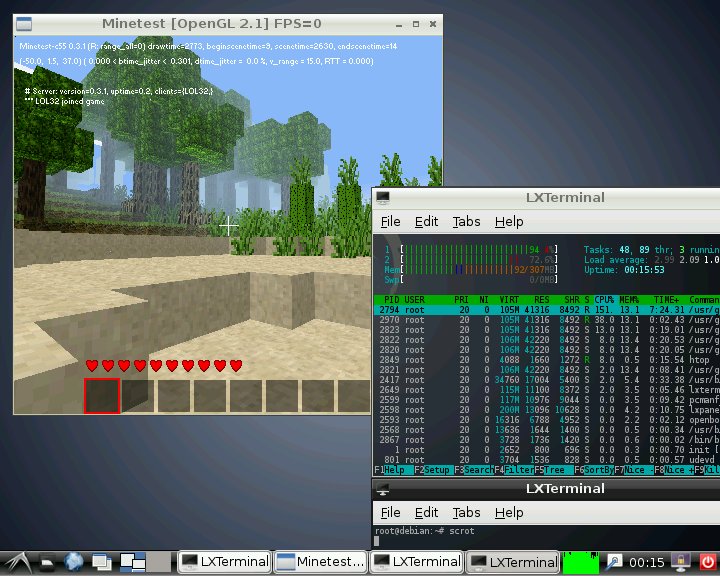The image size is (720, 576).
Task: Open the htop LXTerminal window menu icon
Action: 383,198
